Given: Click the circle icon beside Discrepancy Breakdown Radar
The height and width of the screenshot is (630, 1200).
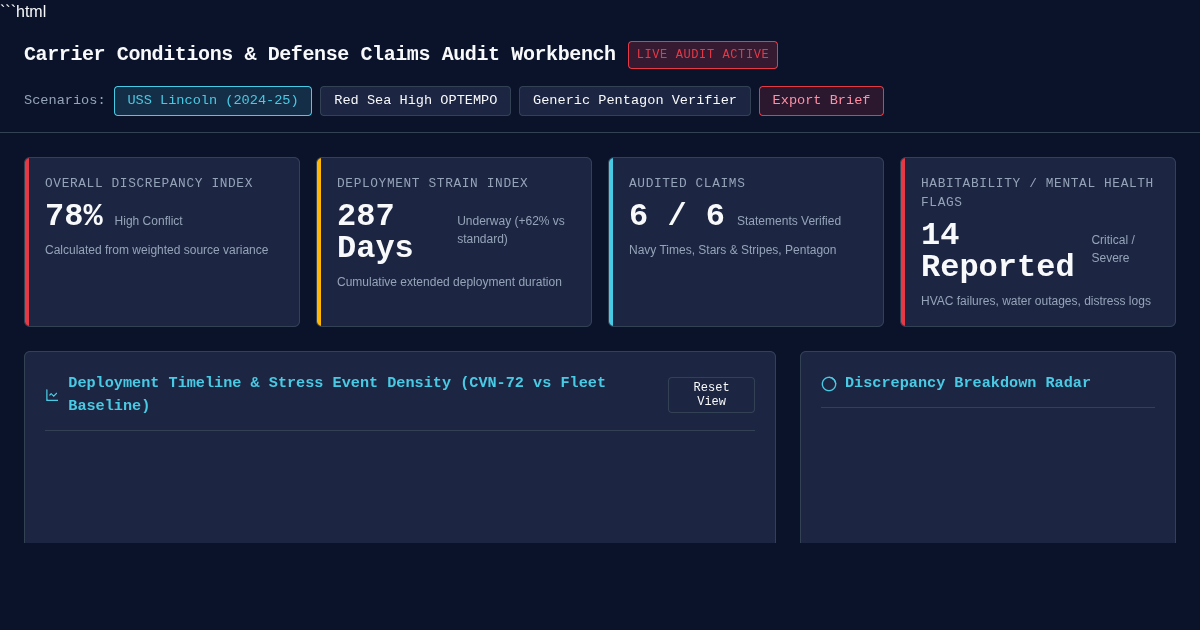Looking at the screenshot, I should (829, 383).
